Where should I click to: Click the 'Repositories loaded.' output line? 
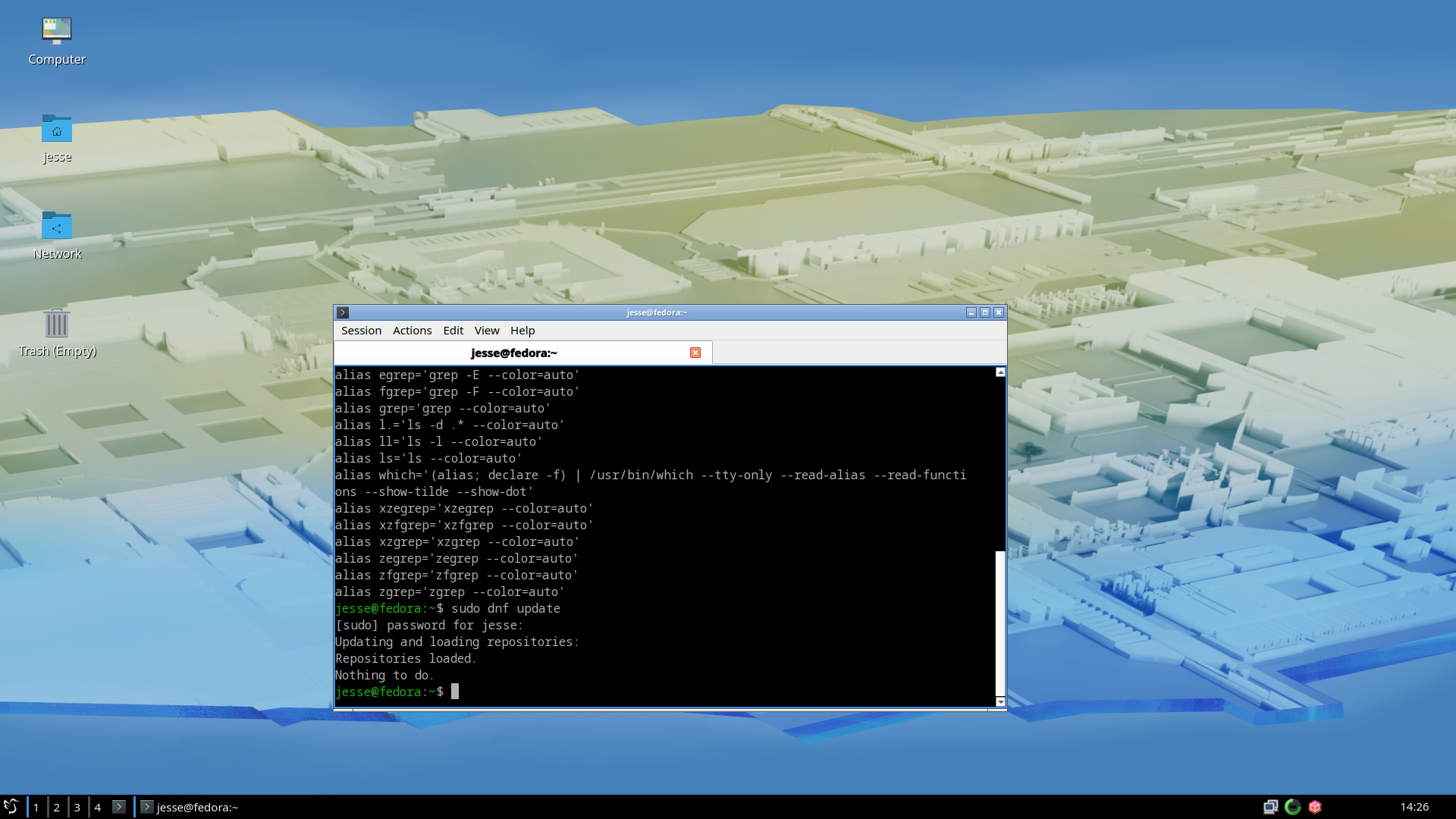[x=406, y=658]
